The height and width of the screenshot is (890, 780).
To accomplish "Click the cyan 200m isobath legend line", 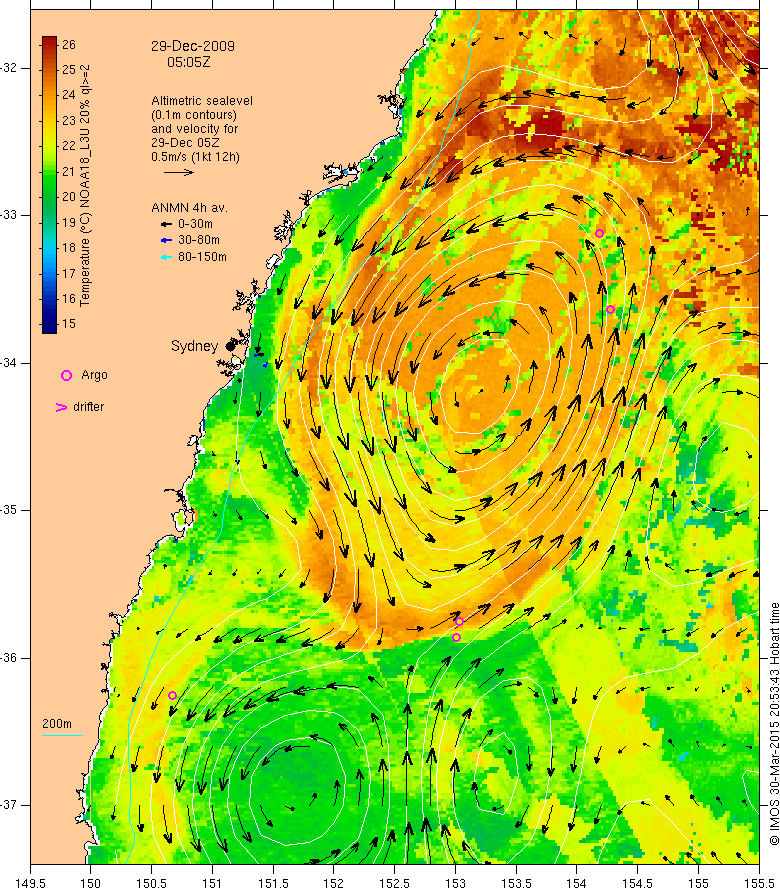I will click(62, 736).
